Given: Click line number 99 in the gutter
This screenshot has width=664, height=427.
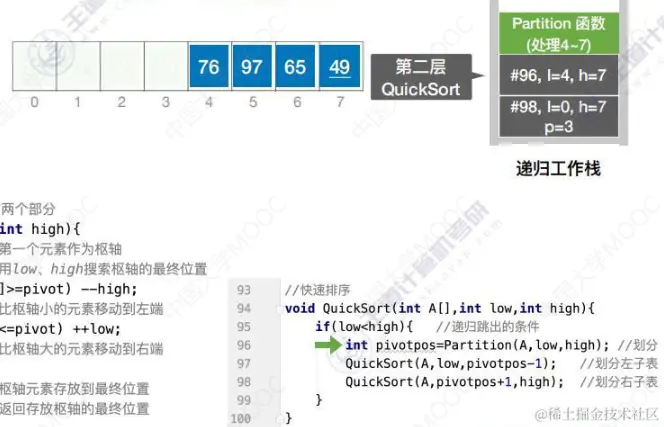Looking at the screenshot, I should 244,400.
